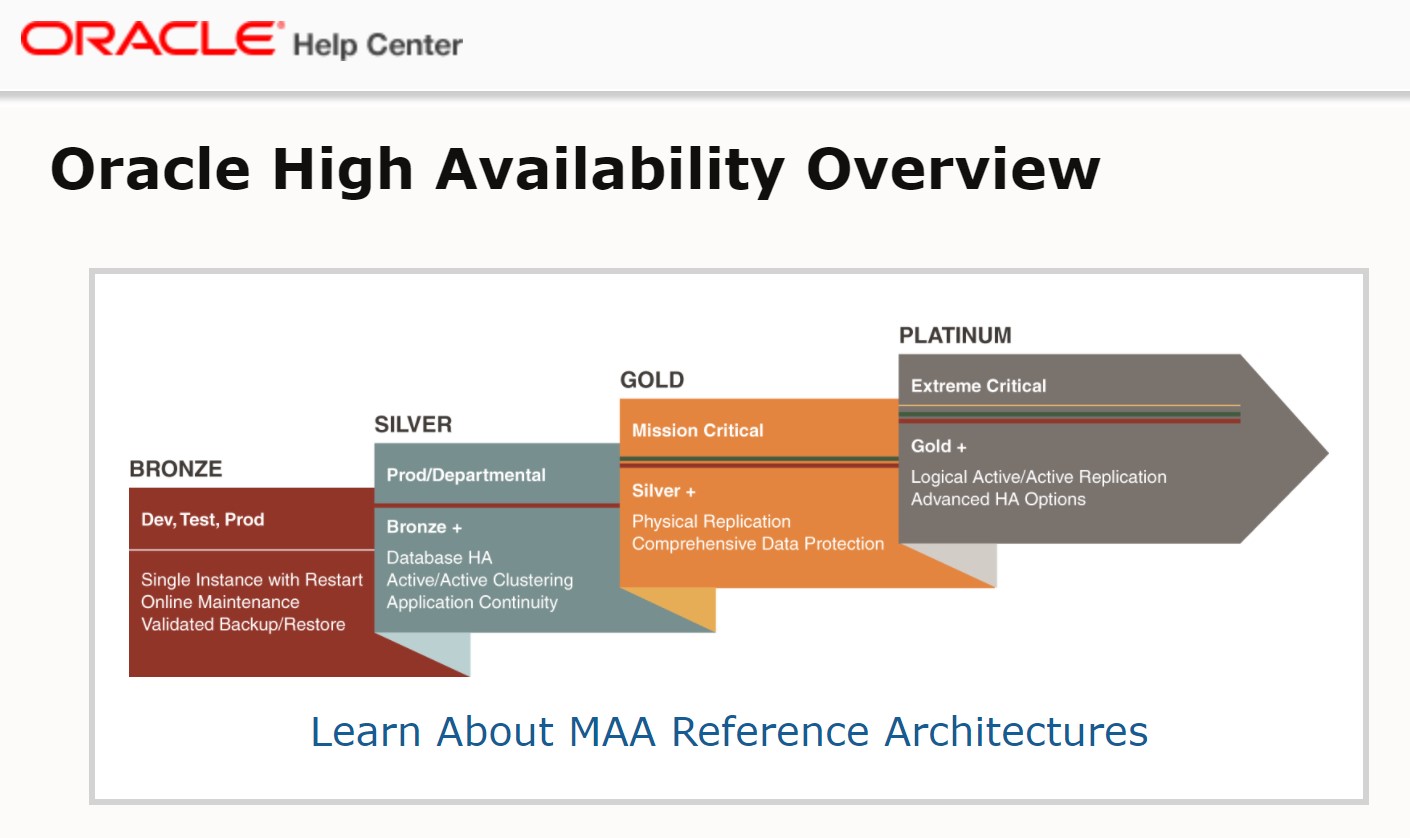Click the Silver + text
Image resolution: width=1410 pixels, height=838 pixels.
[x=663, y=491]
